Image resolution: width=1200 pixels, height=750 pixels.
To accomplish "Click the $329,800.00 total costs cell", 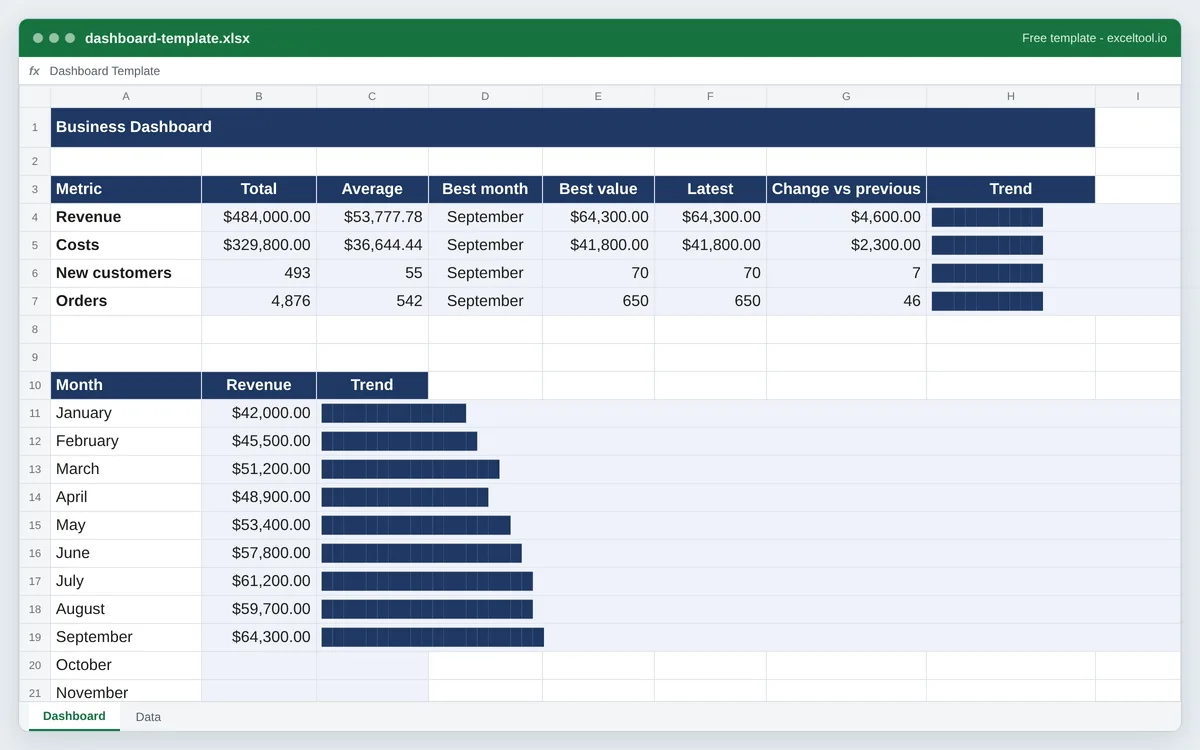I will click(x=259, y=245).
